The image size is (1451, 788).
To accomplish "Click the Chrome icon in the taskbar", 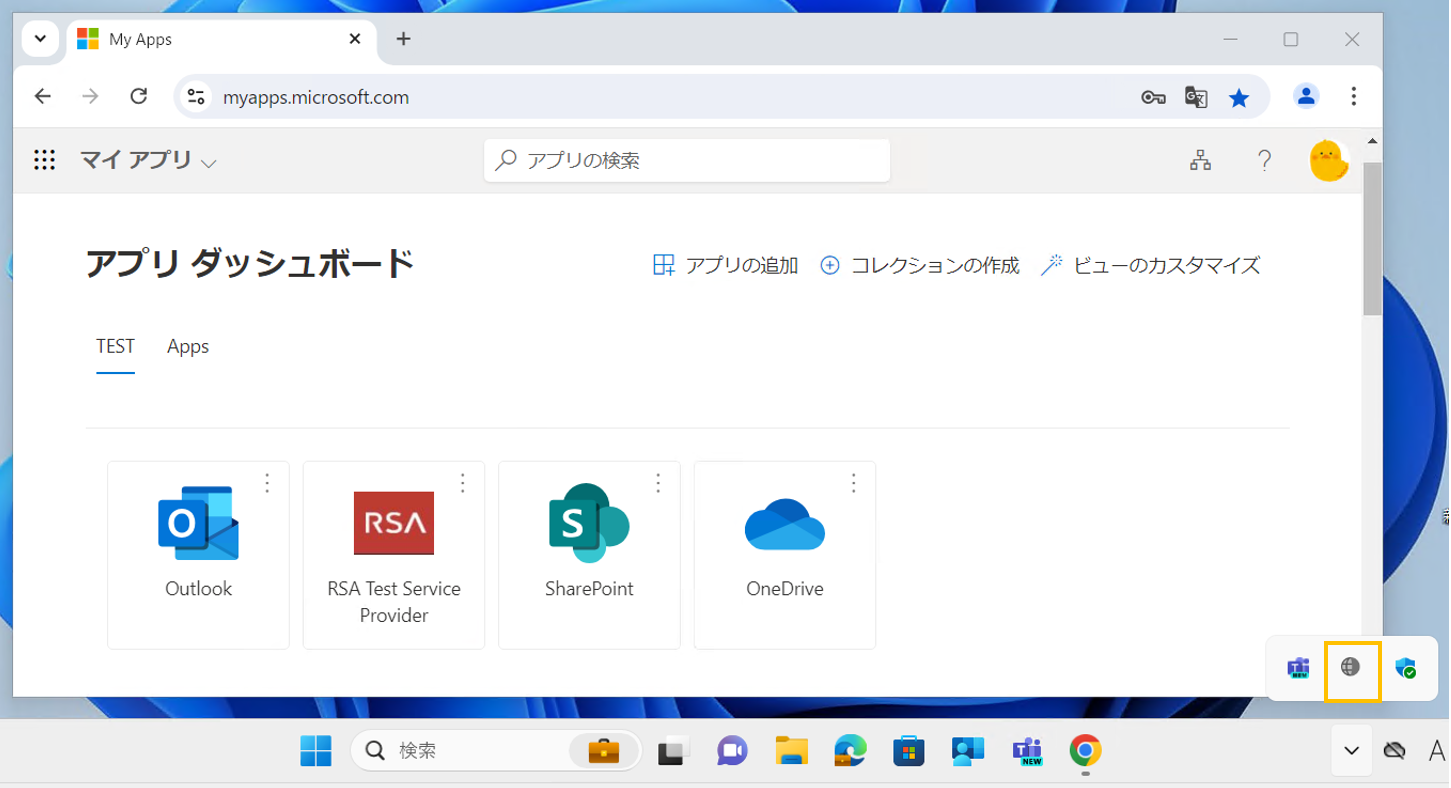I will tap(1085, 751).
